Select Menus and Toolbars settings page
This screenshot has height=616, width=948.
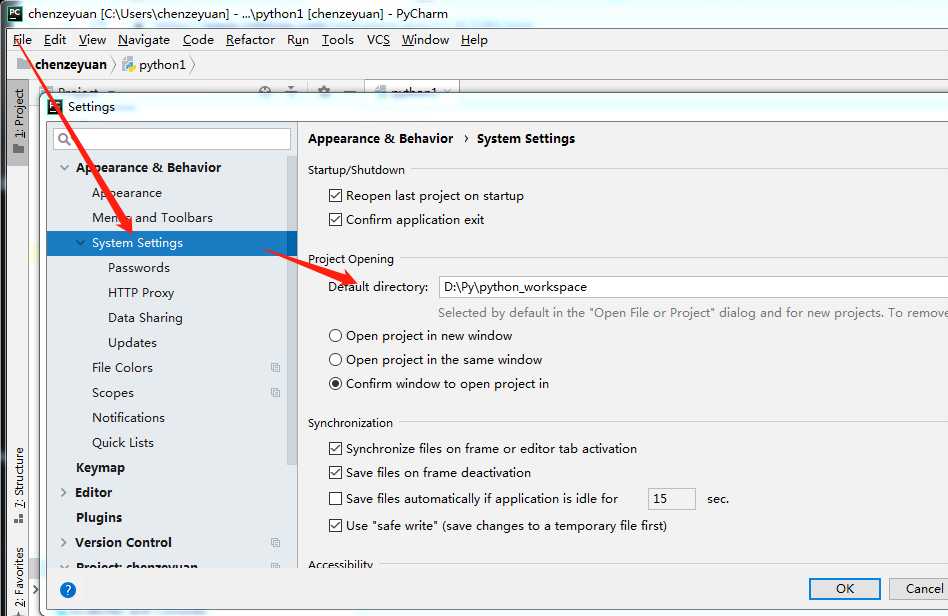[x=152, y=218]
